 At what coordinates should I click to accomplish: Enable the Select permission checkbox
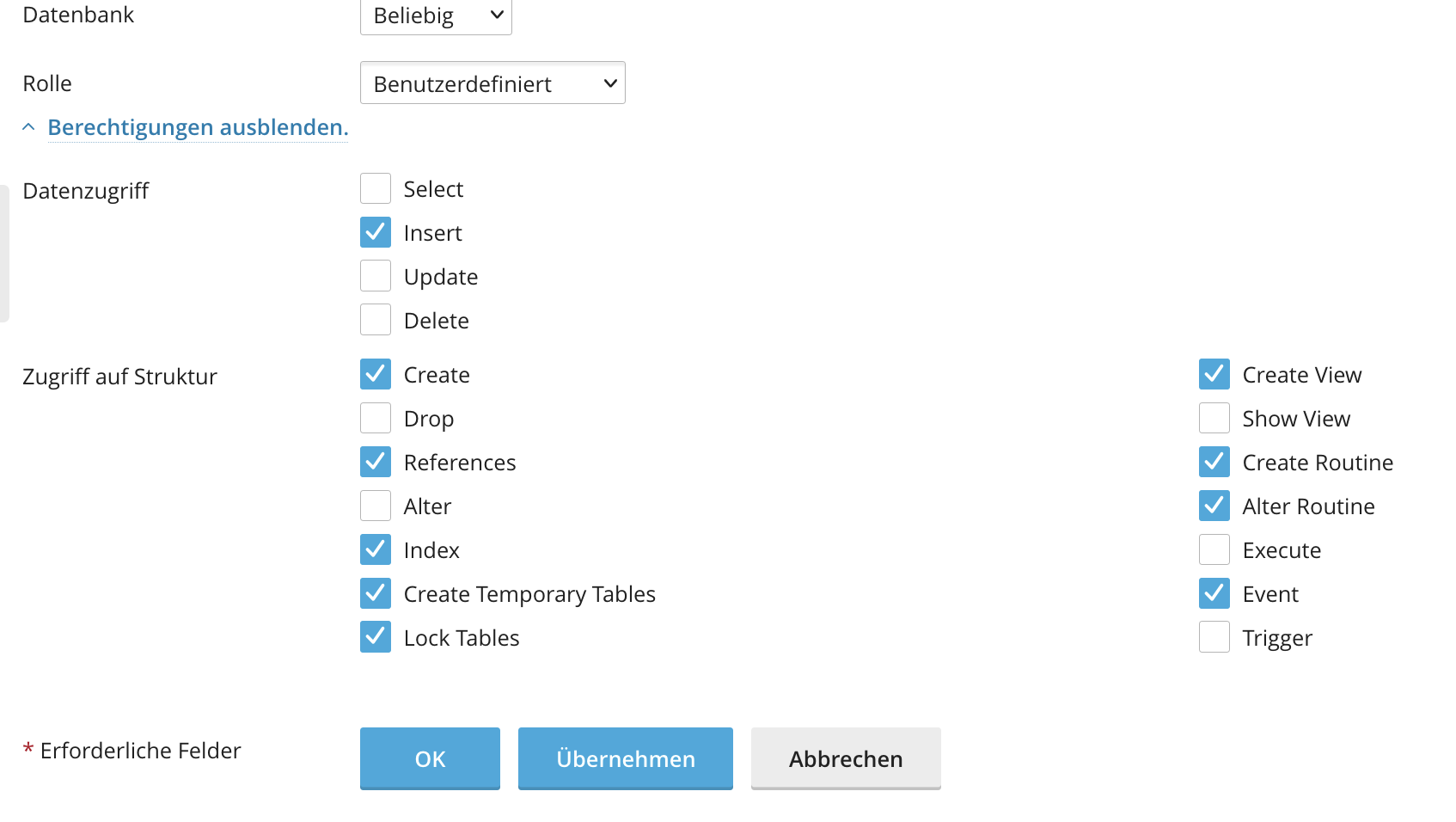376,189
